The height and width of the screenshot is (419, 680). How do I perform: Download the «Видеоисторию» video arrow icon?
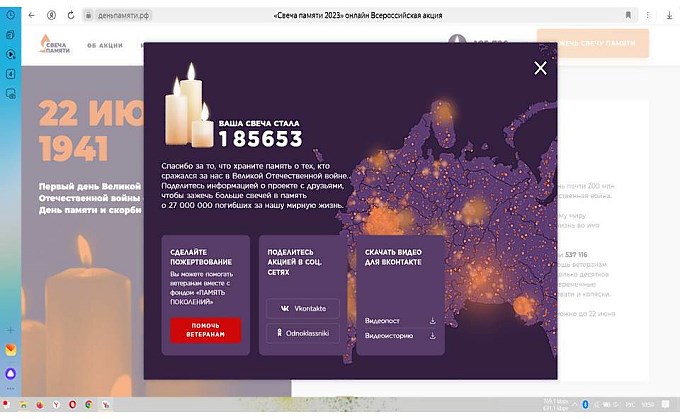click(432, 336)
